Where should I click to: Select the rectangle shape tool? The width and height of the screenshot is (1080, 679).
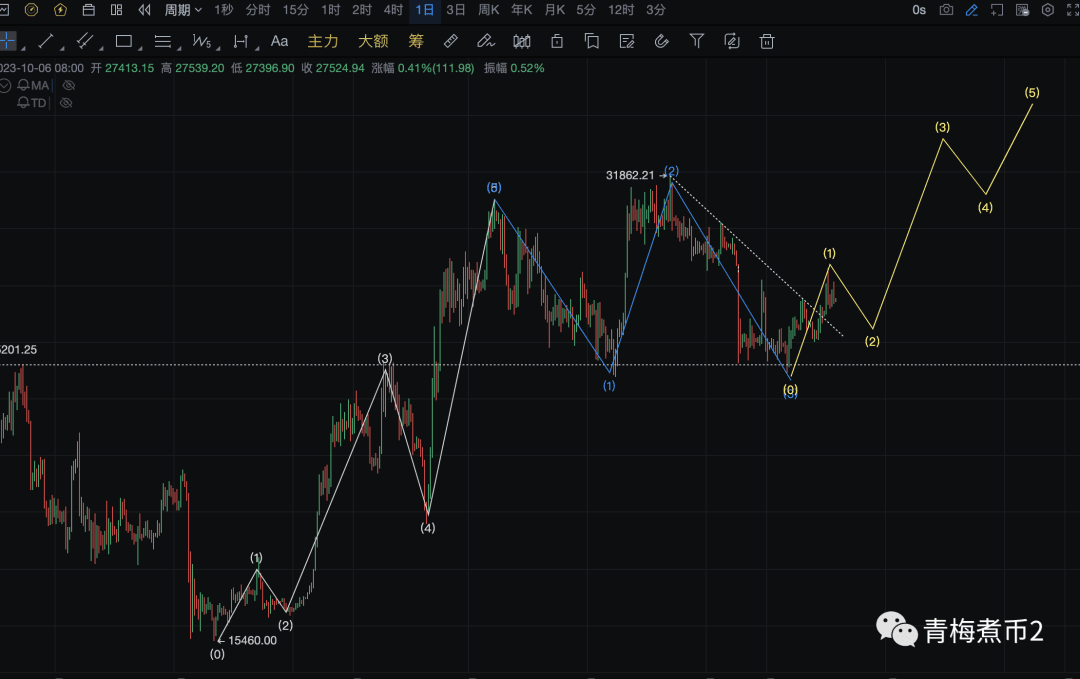(x=124, y=41)
